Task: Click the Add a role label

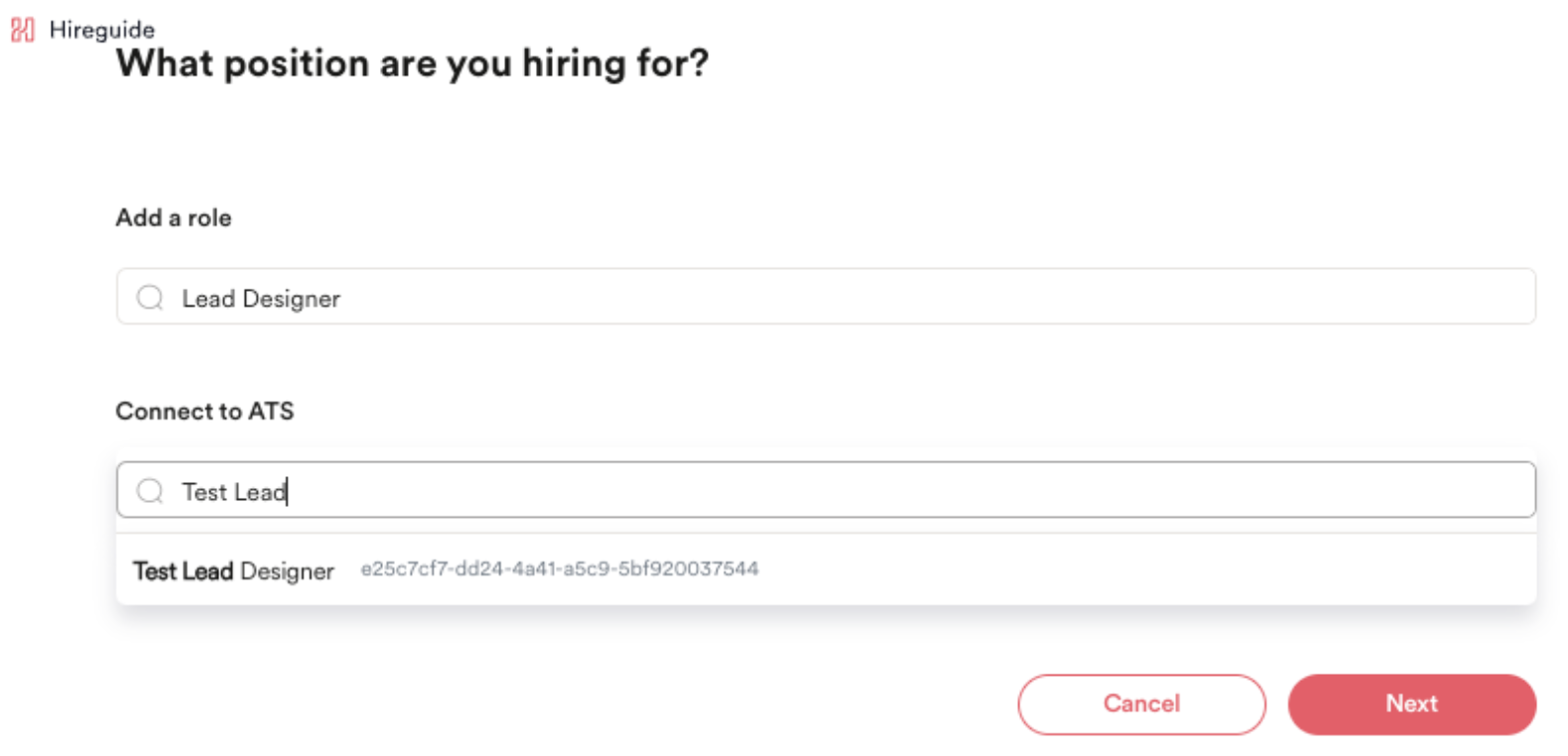Action: [x=174, y=217]
